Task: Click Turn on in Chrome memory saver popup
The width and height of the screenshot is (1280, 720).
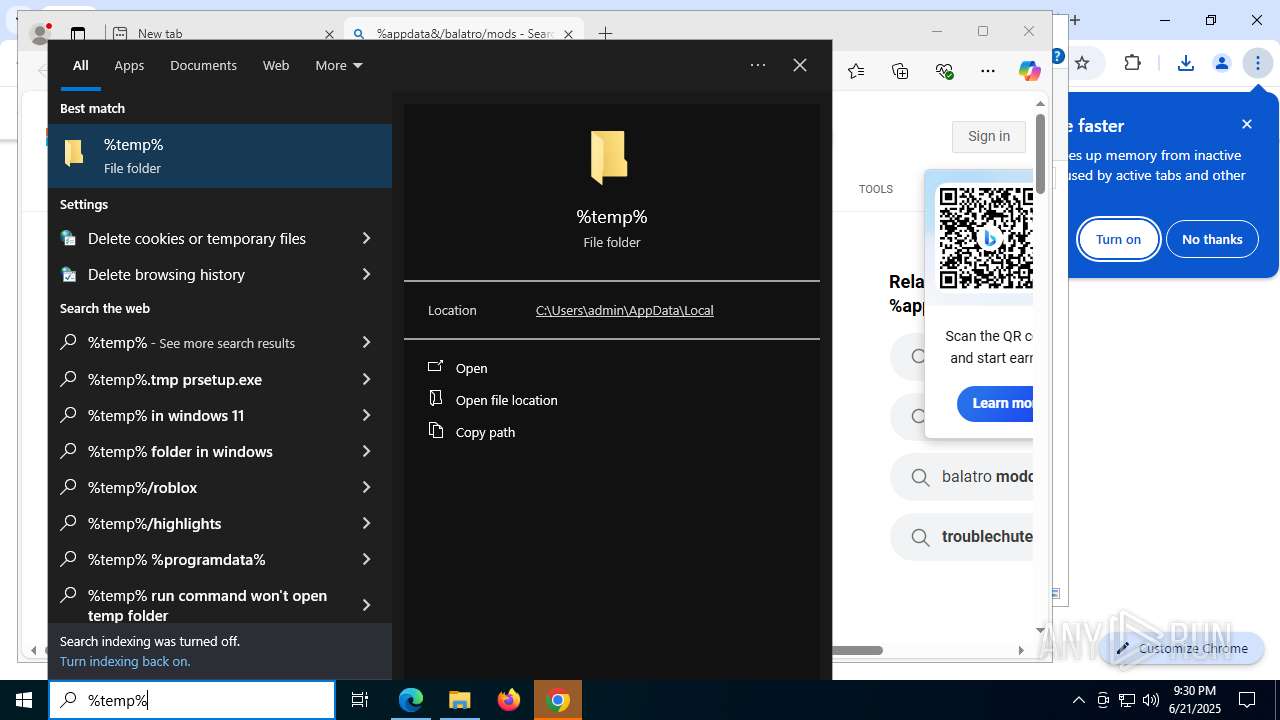Action: tap(1118, 239)
